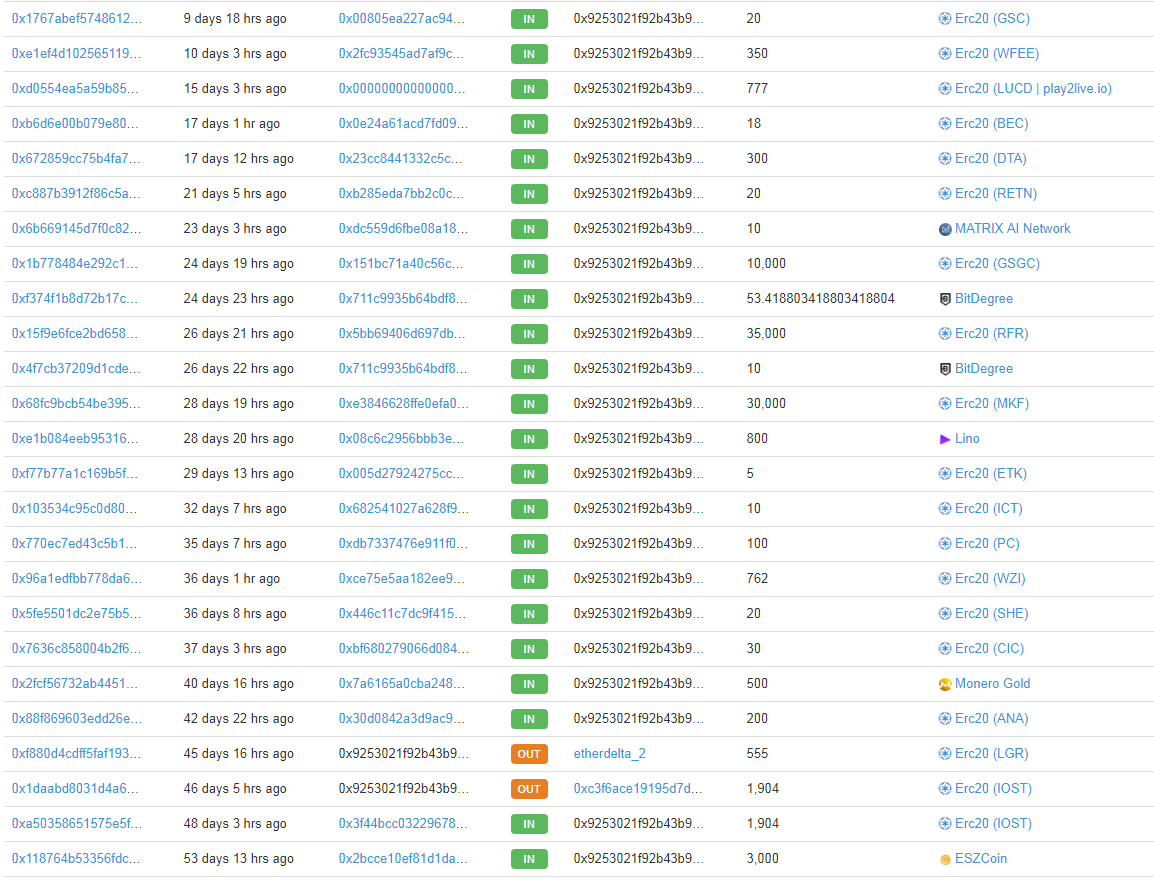Click the Monero Gold coin icon

pyautogui.click(x=945, y=684)
